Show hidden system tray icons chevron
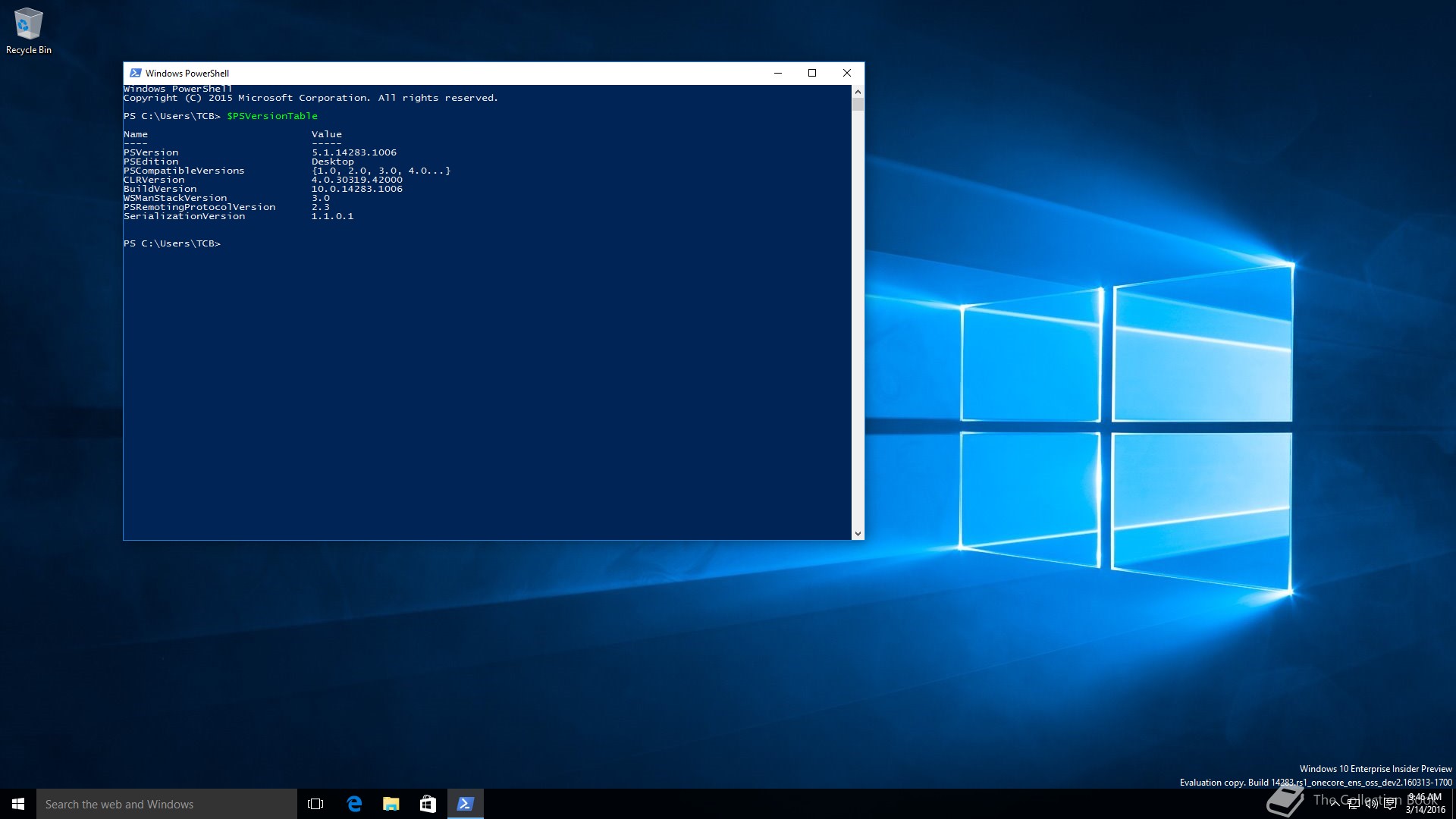 (1335, 804)
